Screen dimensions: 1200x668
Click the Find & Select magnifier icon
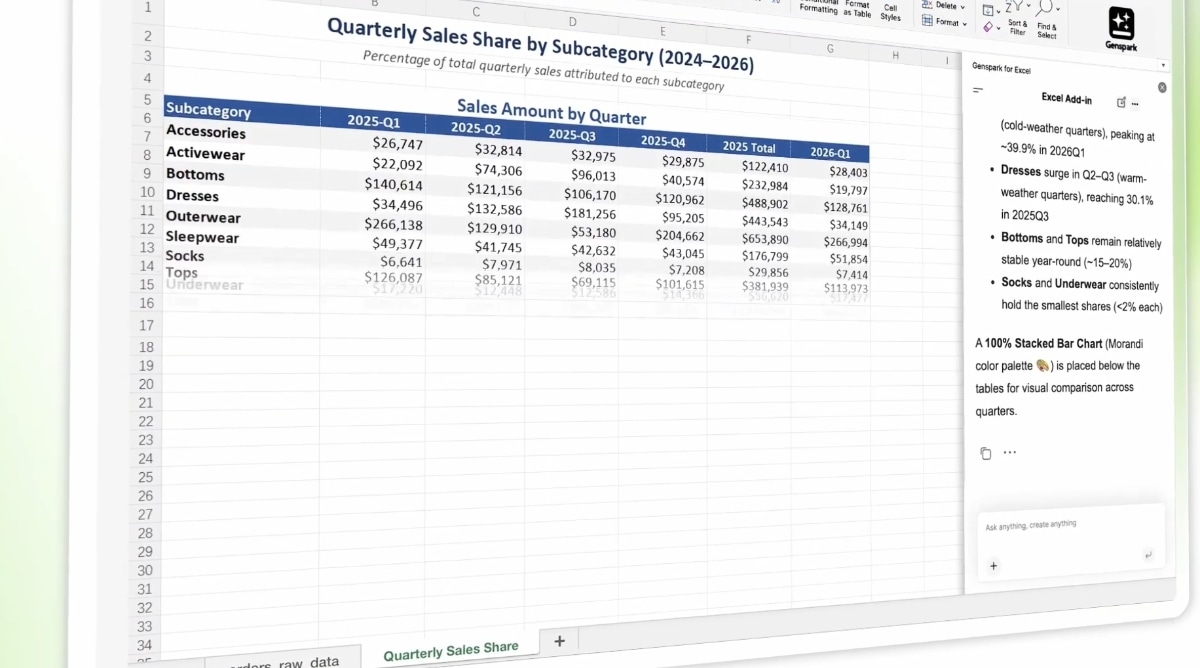1045,9
